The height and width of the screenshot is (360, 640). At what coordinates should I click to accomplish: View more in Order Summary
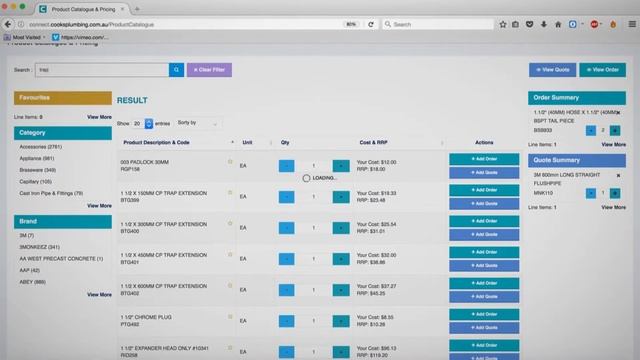[x=613, y=144]
